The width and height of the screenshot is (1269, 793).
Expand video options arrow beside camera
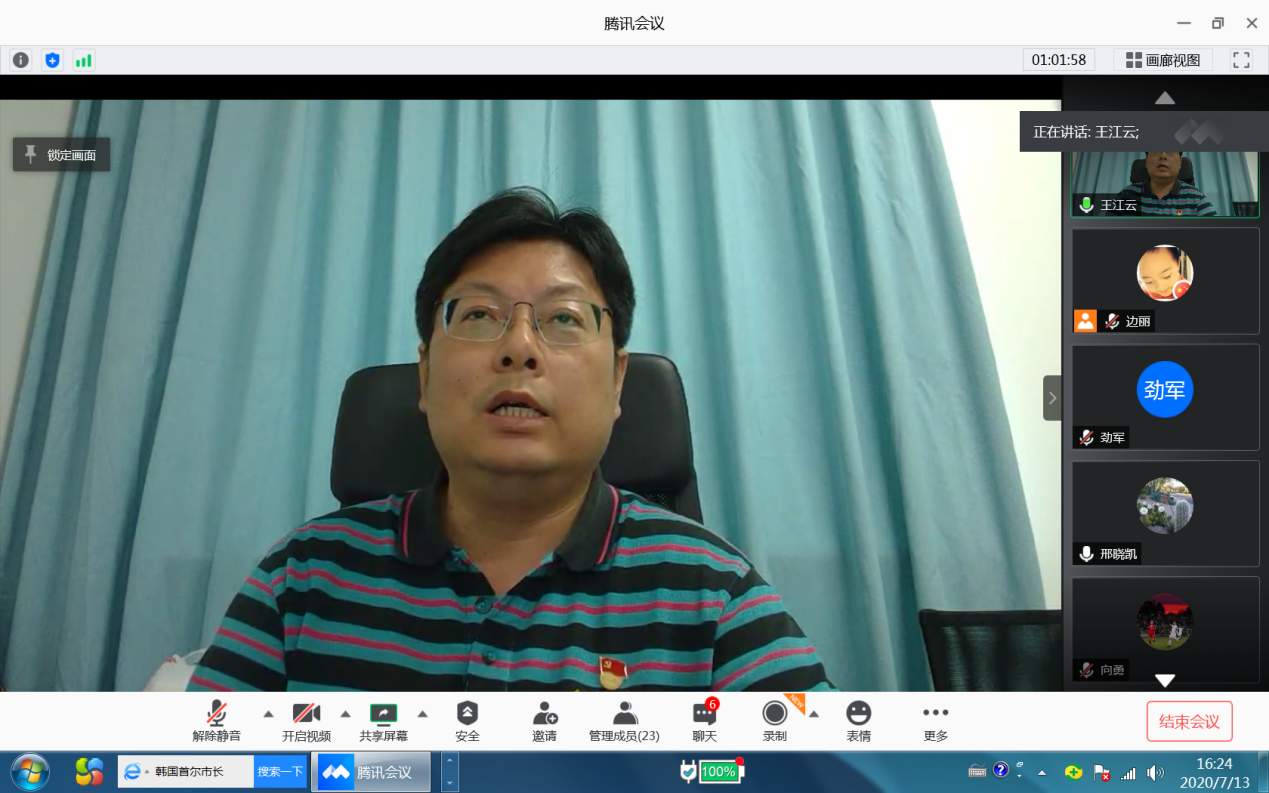pyautogui.click(x=345, y=714)
